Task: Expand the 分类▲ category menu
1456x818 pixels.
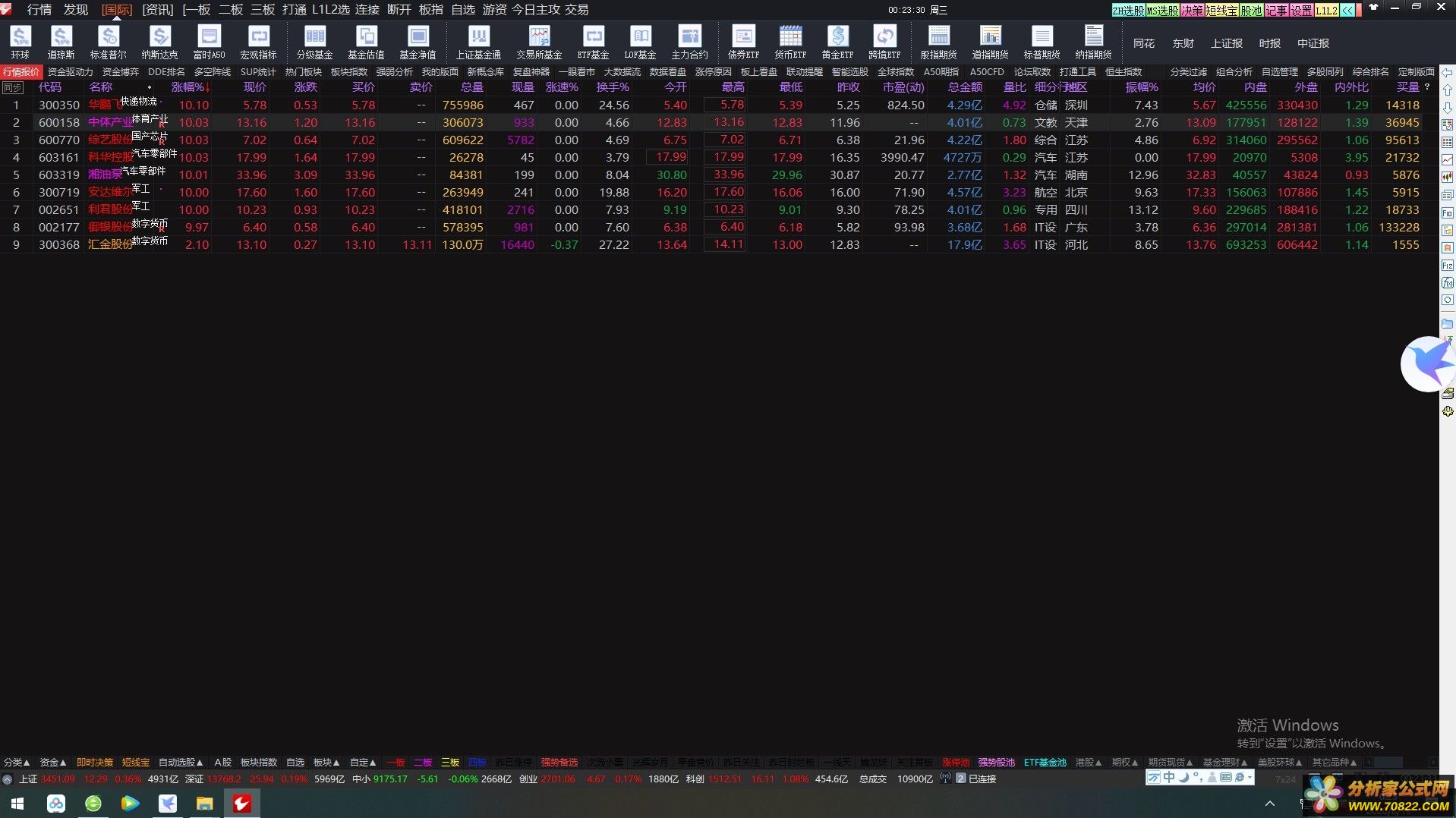Action: click(17, 762)
